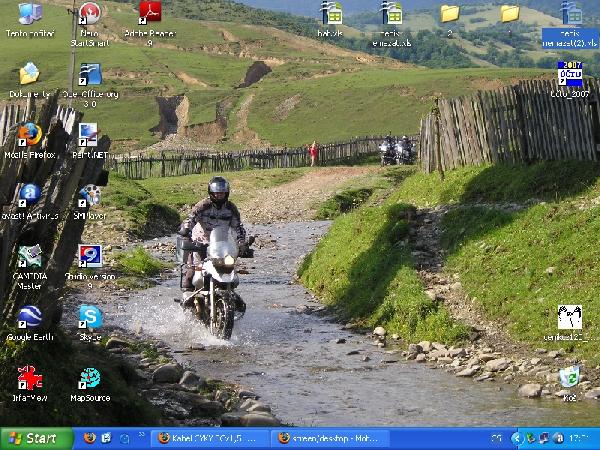Launch IrfanView from the desktop icon
Image resolution: width=600 pixels, height=450 pixels.
29,378
